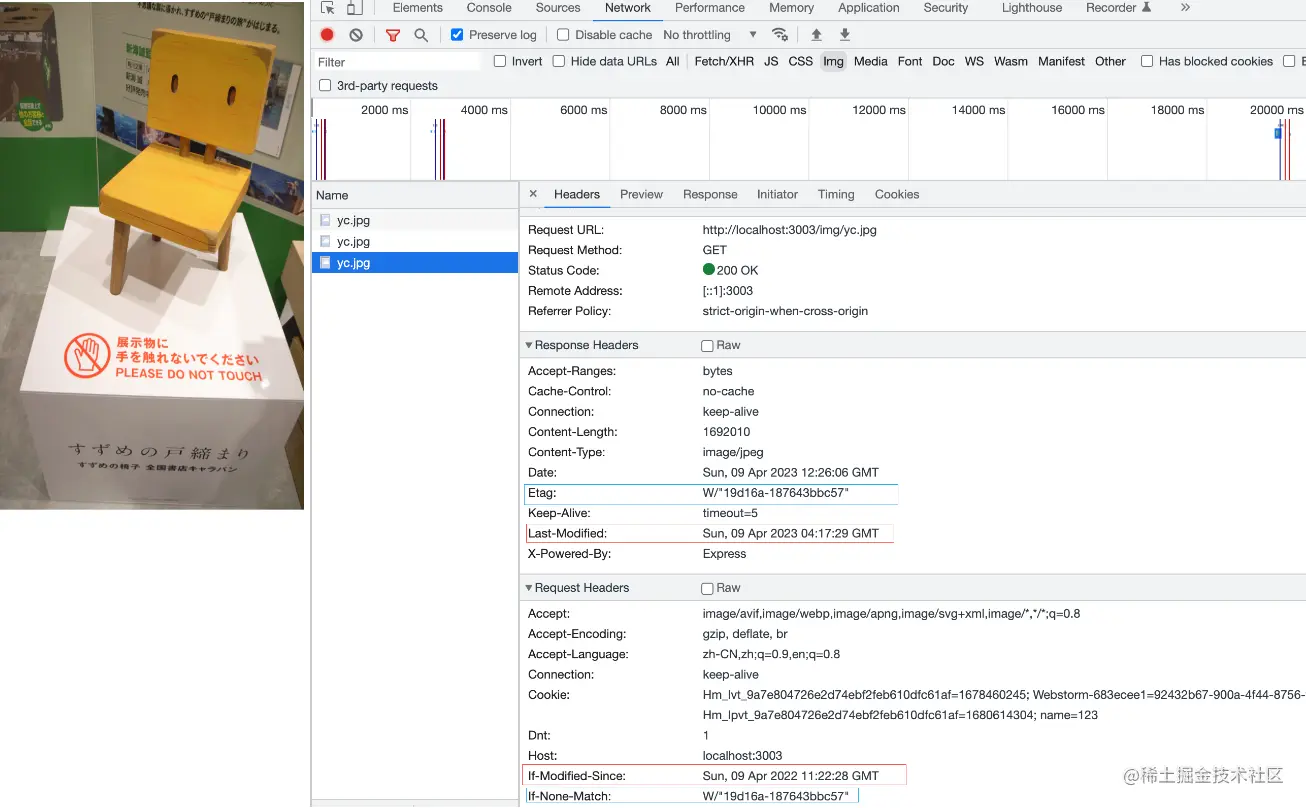Filter requests by JS type
The image size is (1306, 808).
click(771, 61)
